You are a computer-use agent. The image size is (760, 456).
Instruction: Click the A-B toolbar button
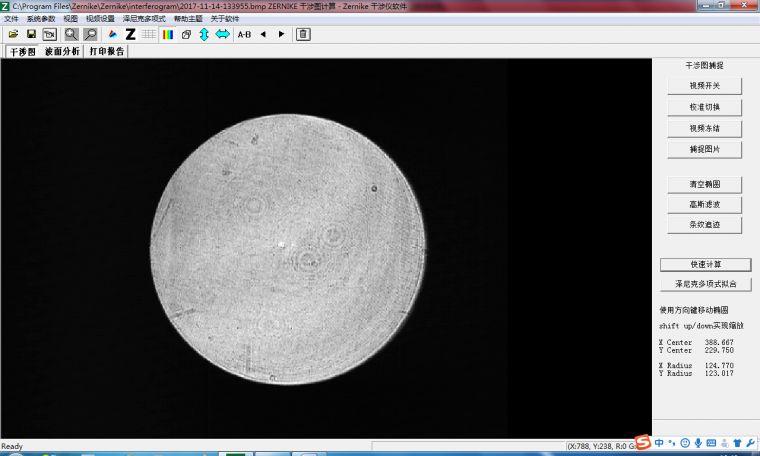point(244,34)
